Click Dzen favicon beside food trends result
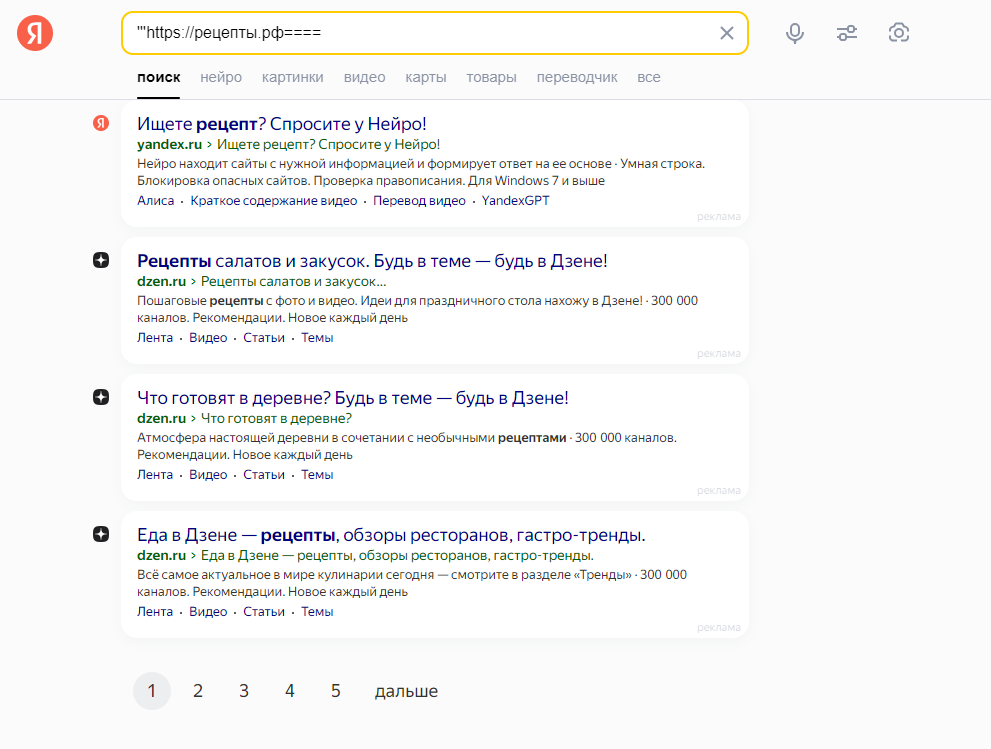This screenshot has width=991, height=749. (x=101, y=534)
